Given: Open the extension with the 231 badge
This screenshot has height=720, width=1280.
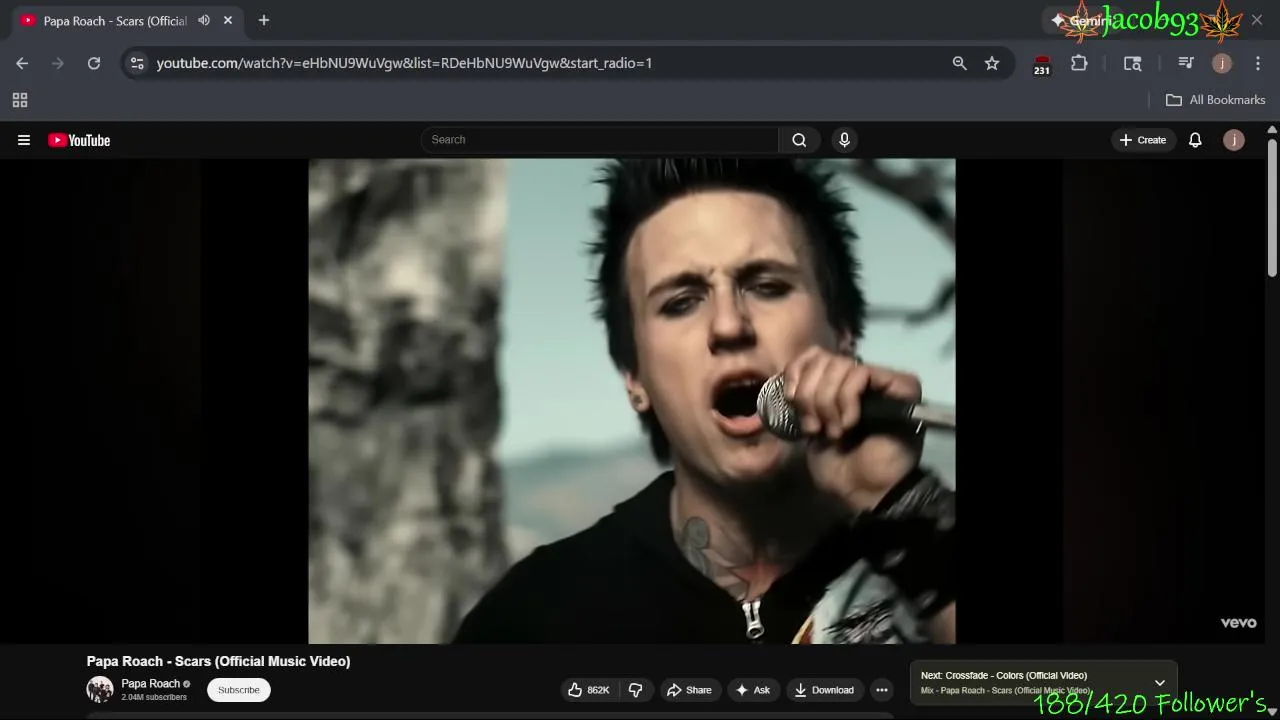Looking at the screenshot, I should pos(1042,65).
